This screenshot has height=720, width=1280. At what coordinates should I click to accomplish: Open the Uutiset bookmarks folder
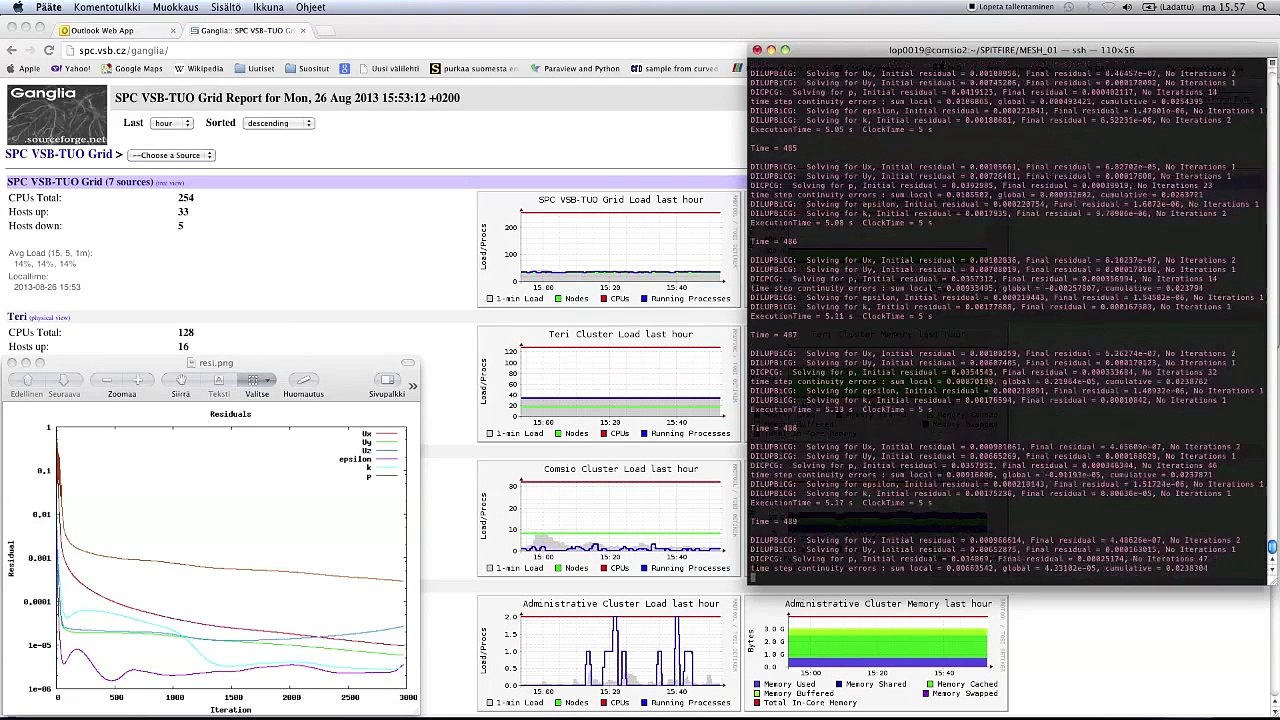[254, 69]
